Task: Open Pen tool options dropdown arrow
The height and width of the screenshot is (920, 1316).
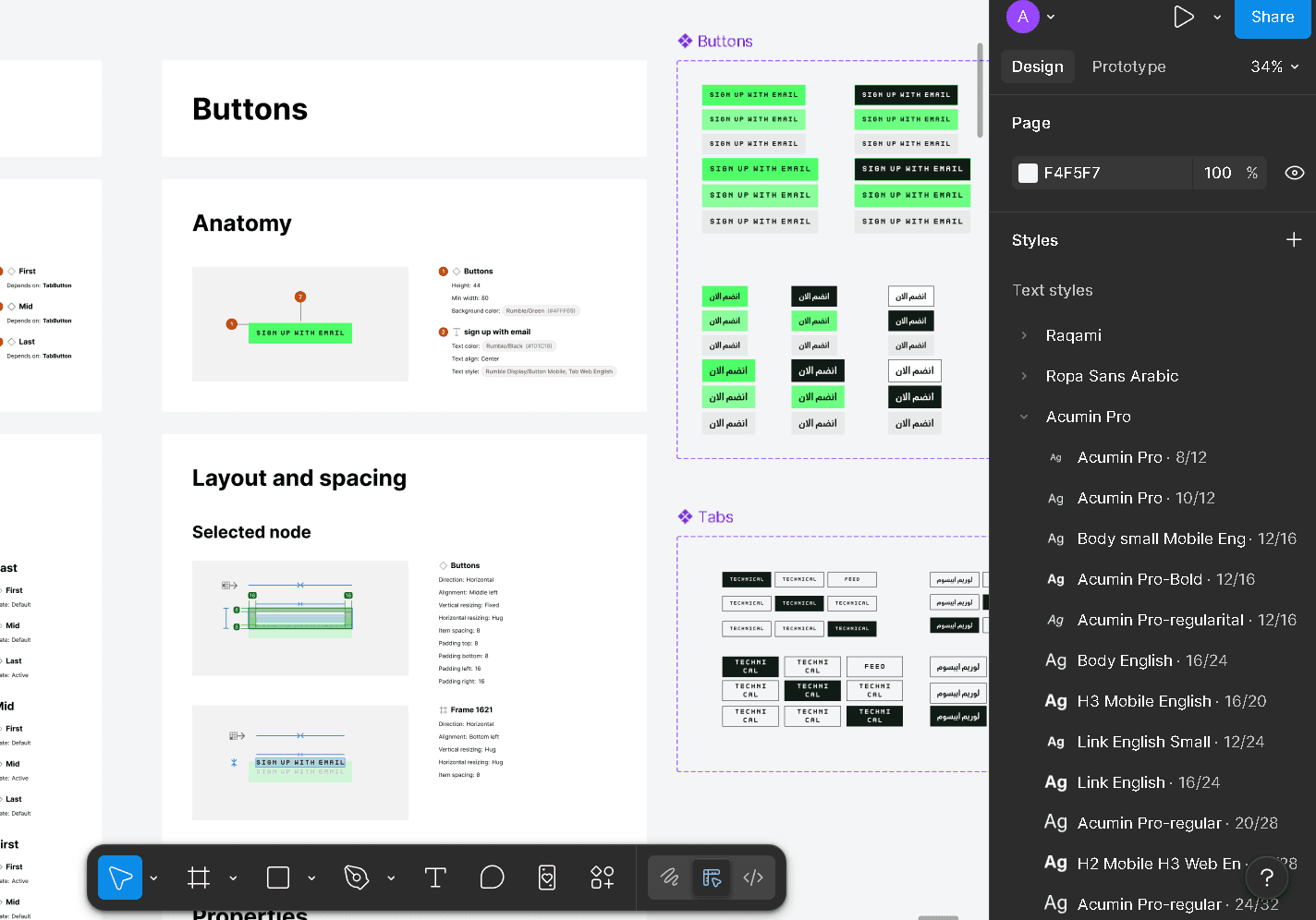Action: (x=391, y=878)
